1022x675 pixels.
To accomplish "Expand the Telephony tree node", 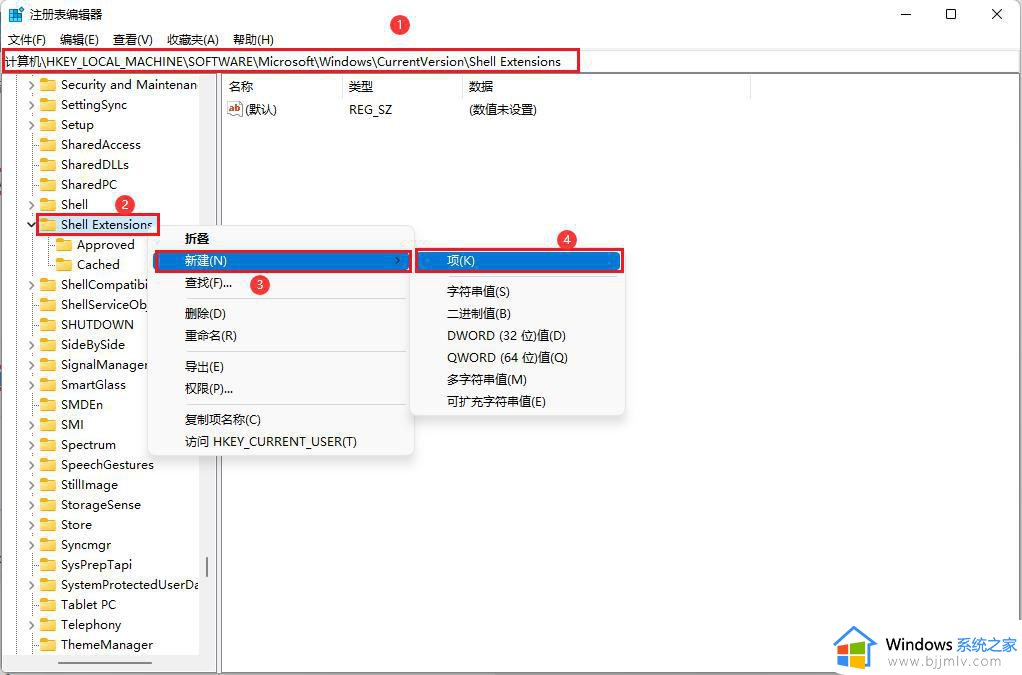I will [31, 625].
